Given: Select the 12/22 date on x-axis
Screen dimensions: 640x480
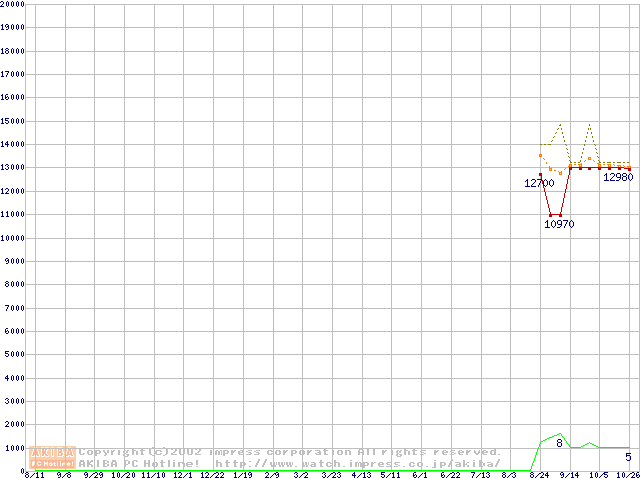Looking at the screenshot, I should (212, 476).
